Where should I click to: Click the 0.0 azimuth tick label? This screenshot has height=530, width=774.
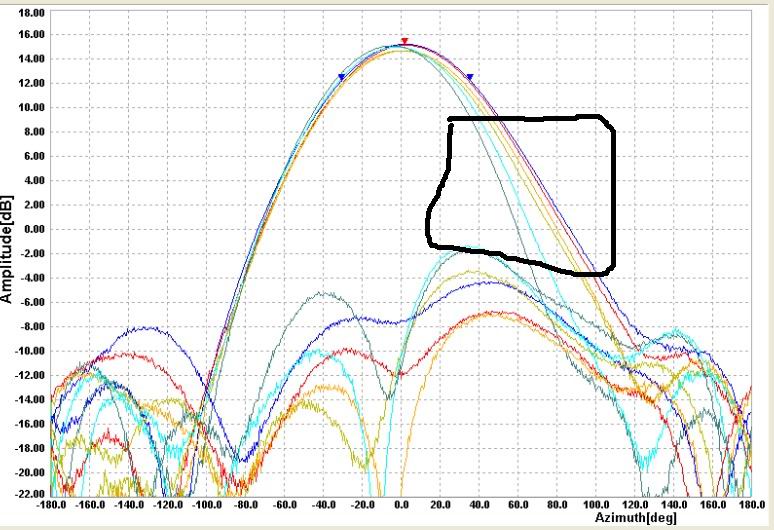402,505
